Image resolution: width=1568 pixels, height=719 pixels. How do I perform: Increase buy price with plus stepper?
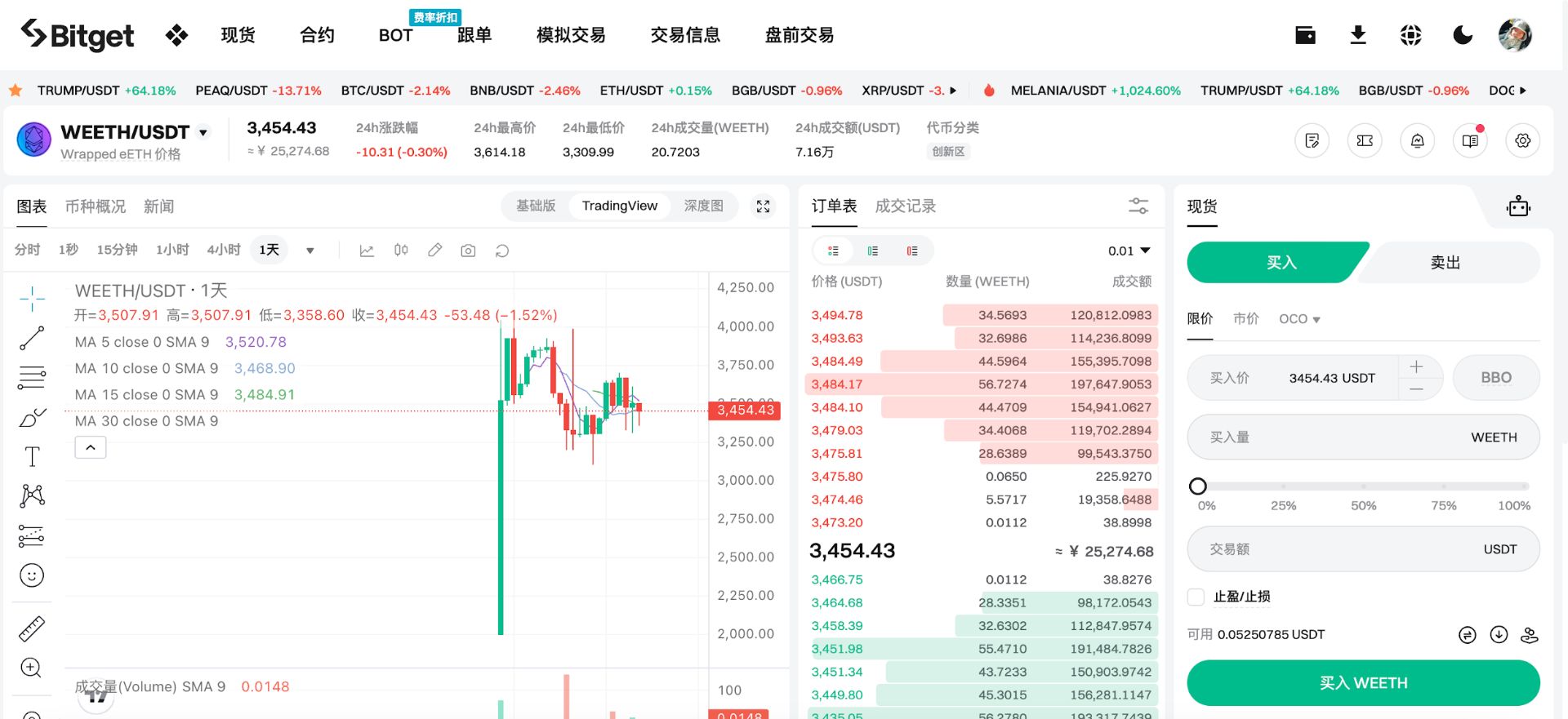[x=1416, y=367]
